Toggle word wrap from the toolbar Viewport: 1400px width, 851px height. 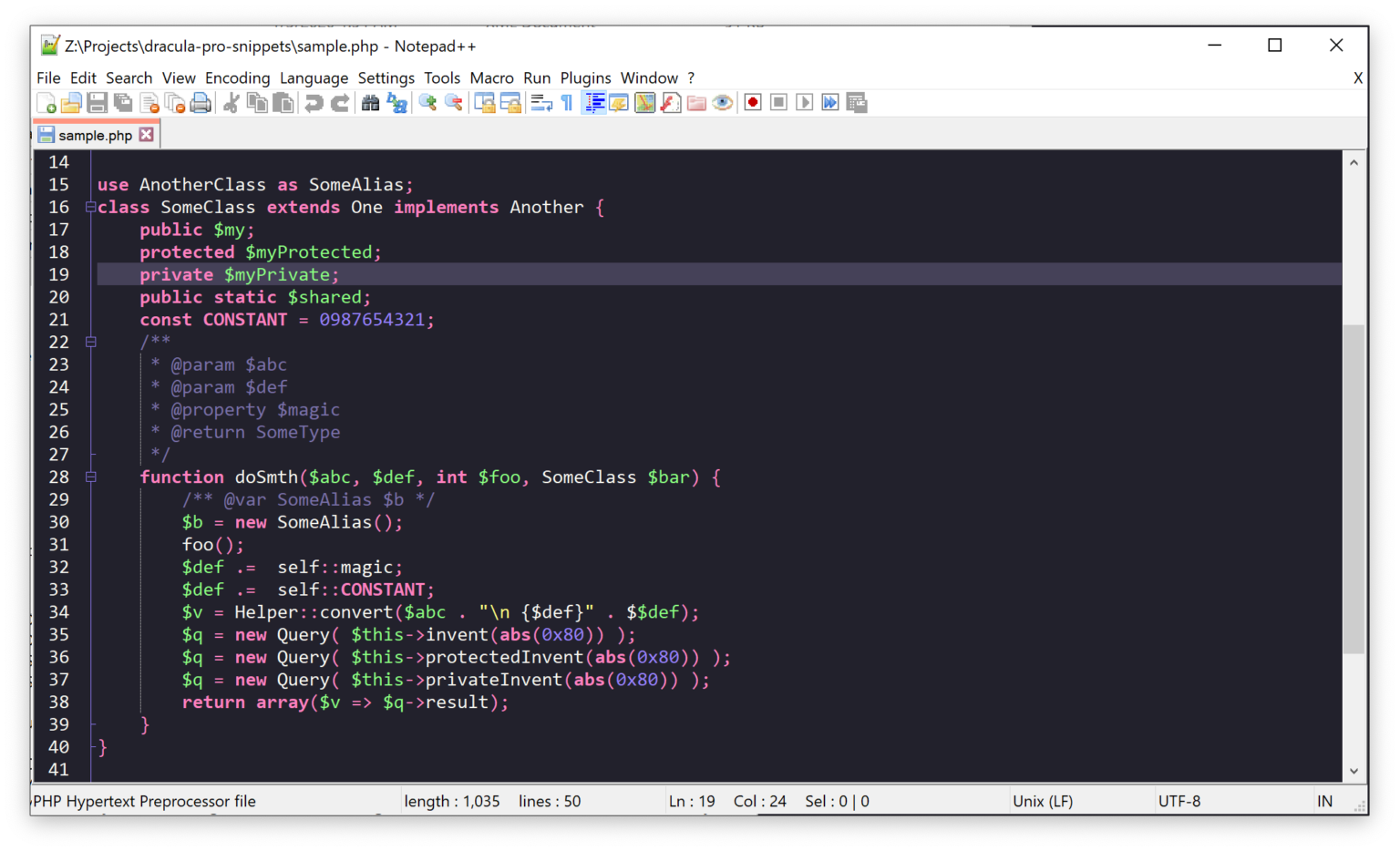pyautogui.click(x=541, y=102)
